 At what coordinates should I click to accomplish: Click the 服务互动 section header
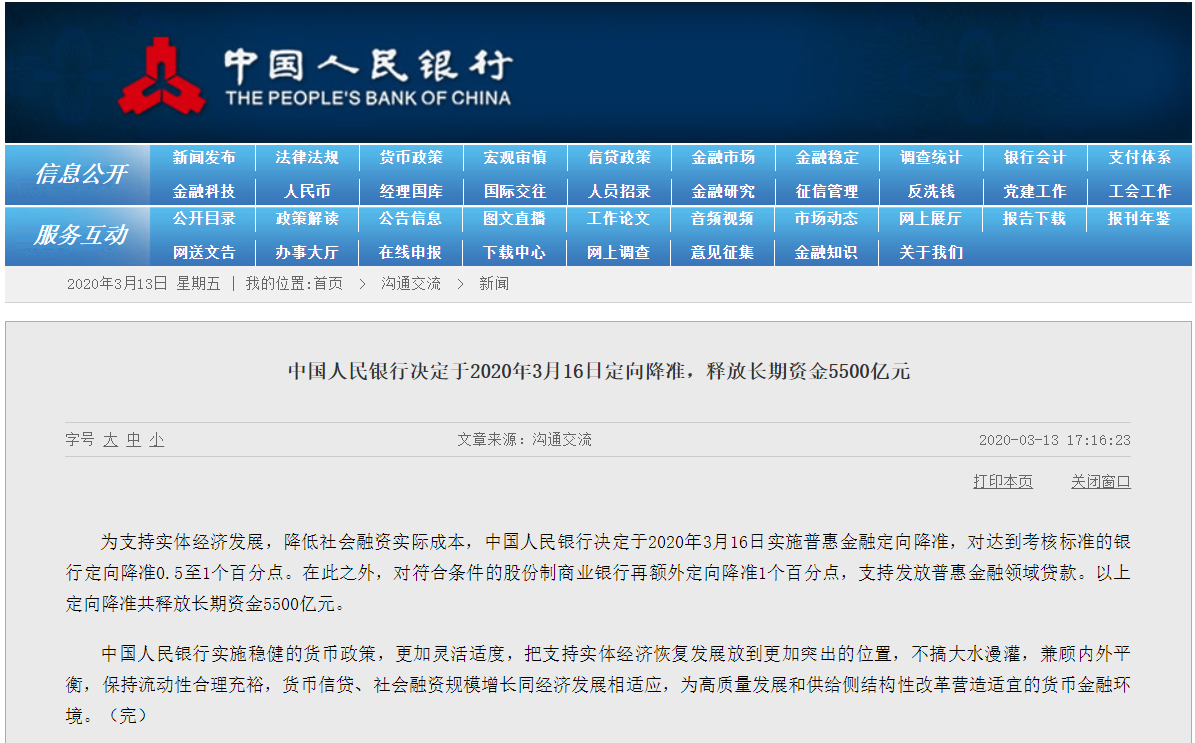click(79, 235)
